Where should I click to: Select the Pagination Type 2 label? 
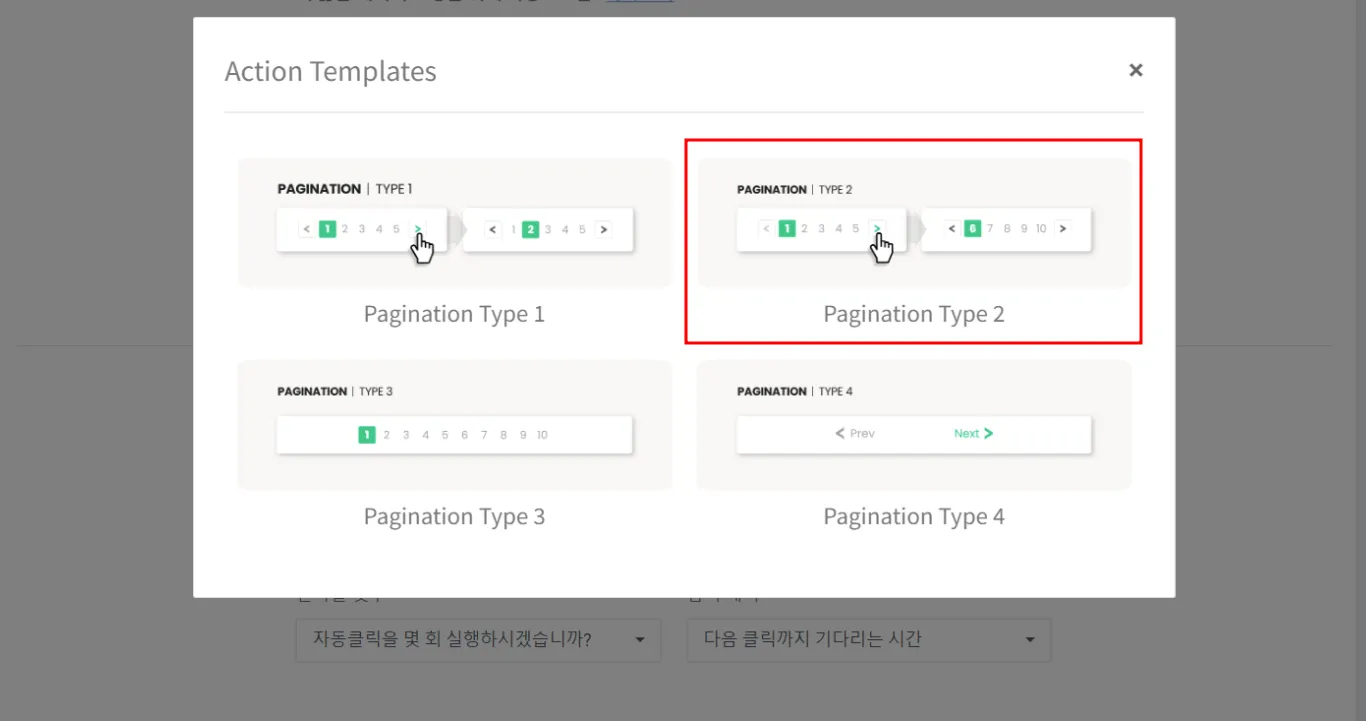click(x=913, y=314)
